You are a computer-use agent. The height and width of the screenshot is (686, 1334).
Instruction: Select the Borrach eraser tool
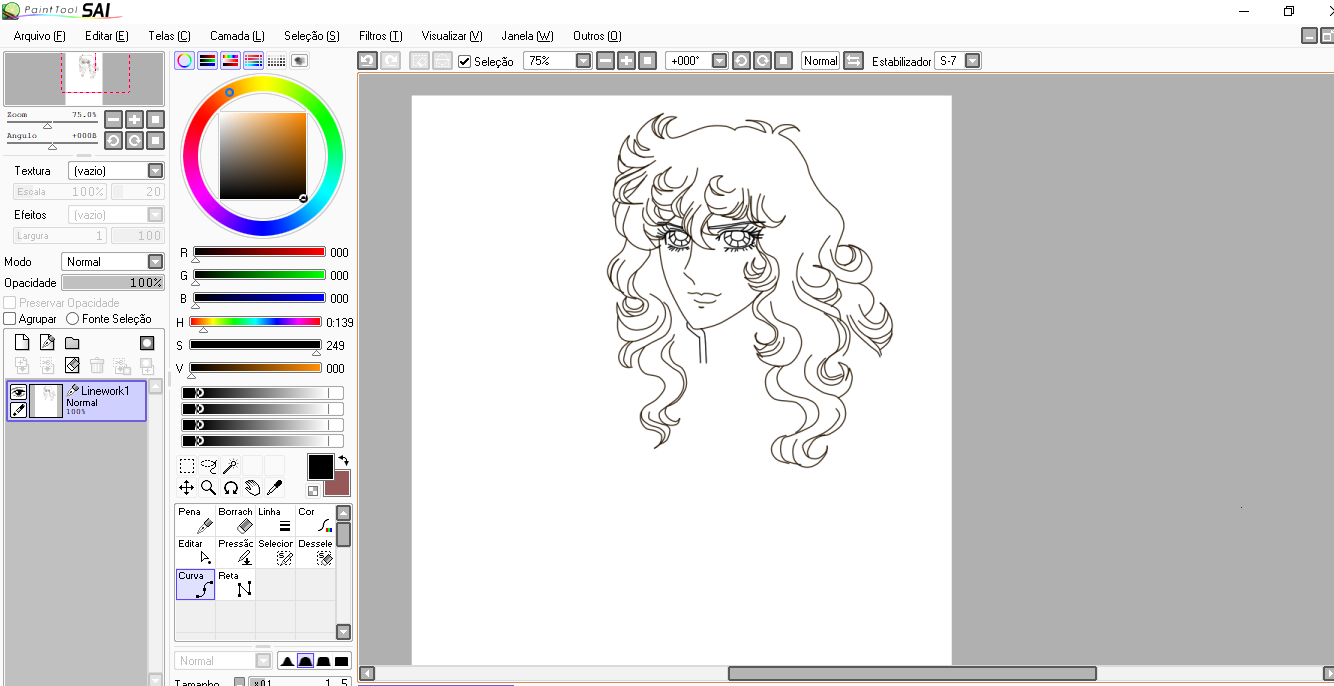[235, 521]
